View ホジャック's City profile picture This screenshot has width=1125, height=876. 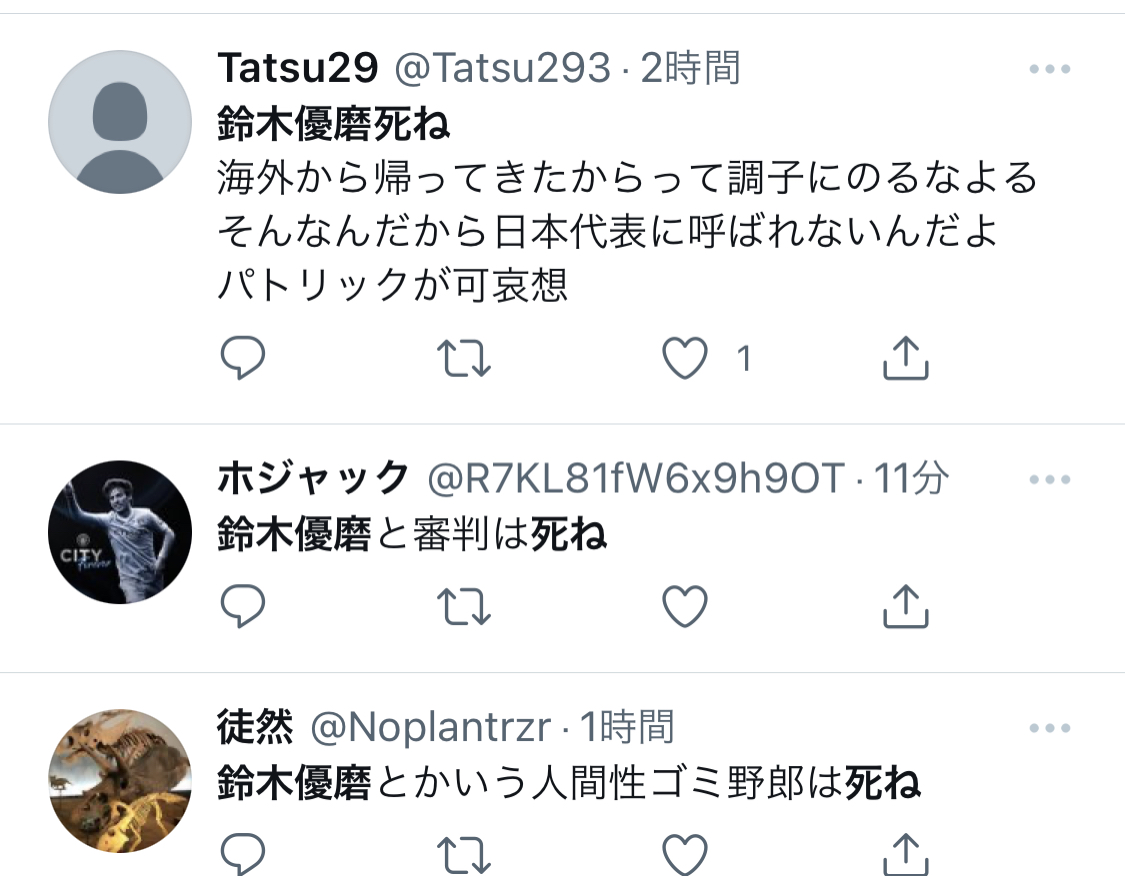coord(120,532)
